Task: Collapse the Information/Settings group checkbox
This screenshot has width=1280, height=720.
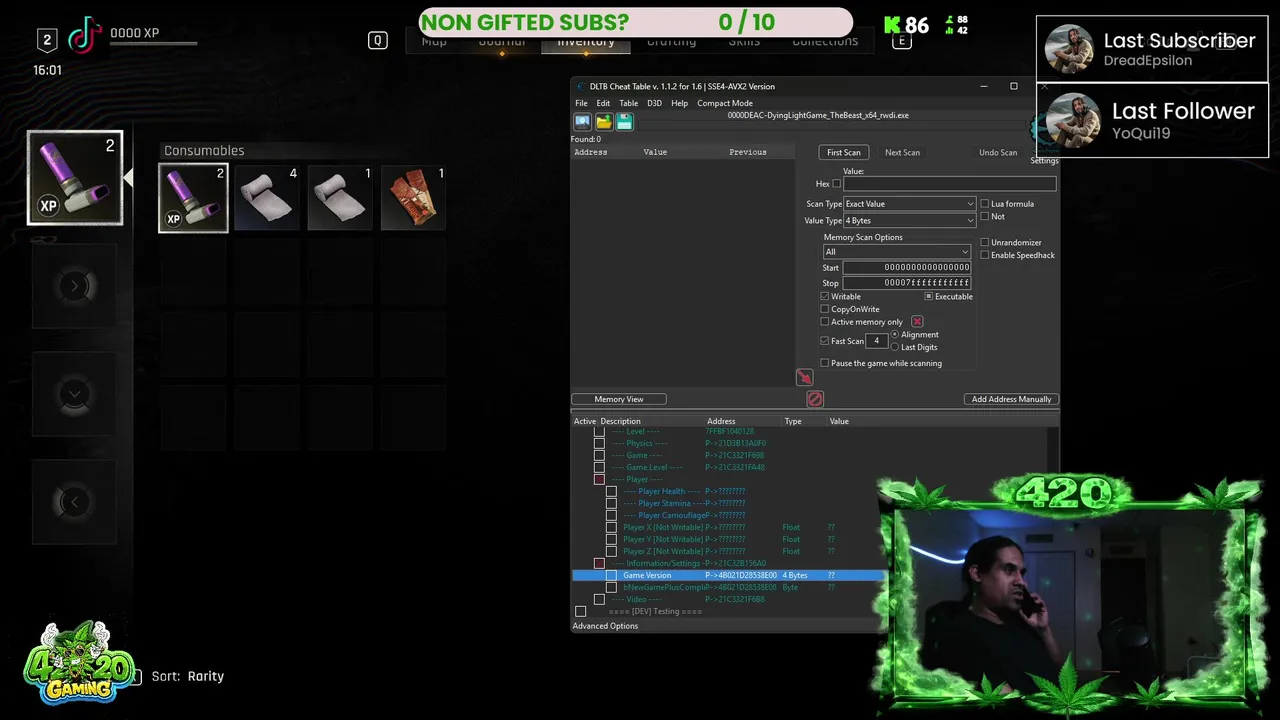Action: click(599, 563)
